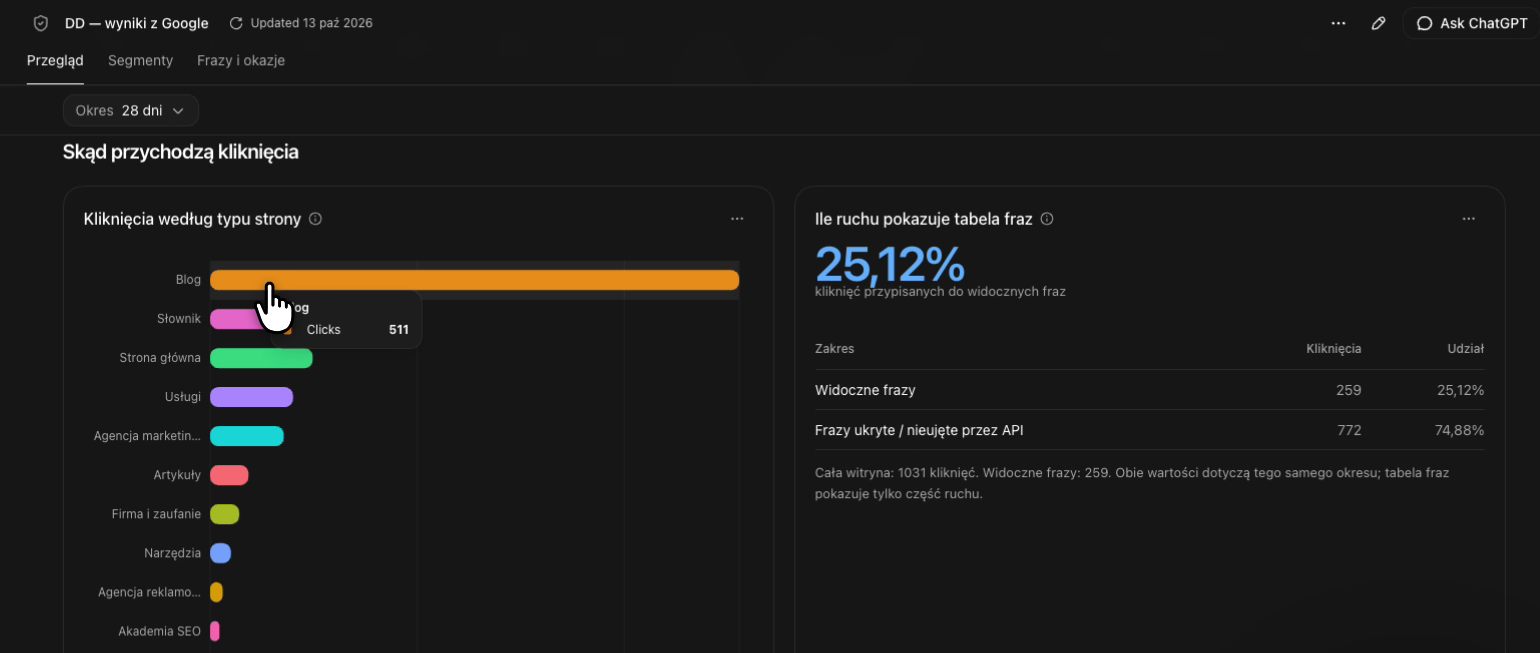This screenshot has width=1540, height=653.
Task: Switch to the Przegląd tab
Action: (55, 60)
